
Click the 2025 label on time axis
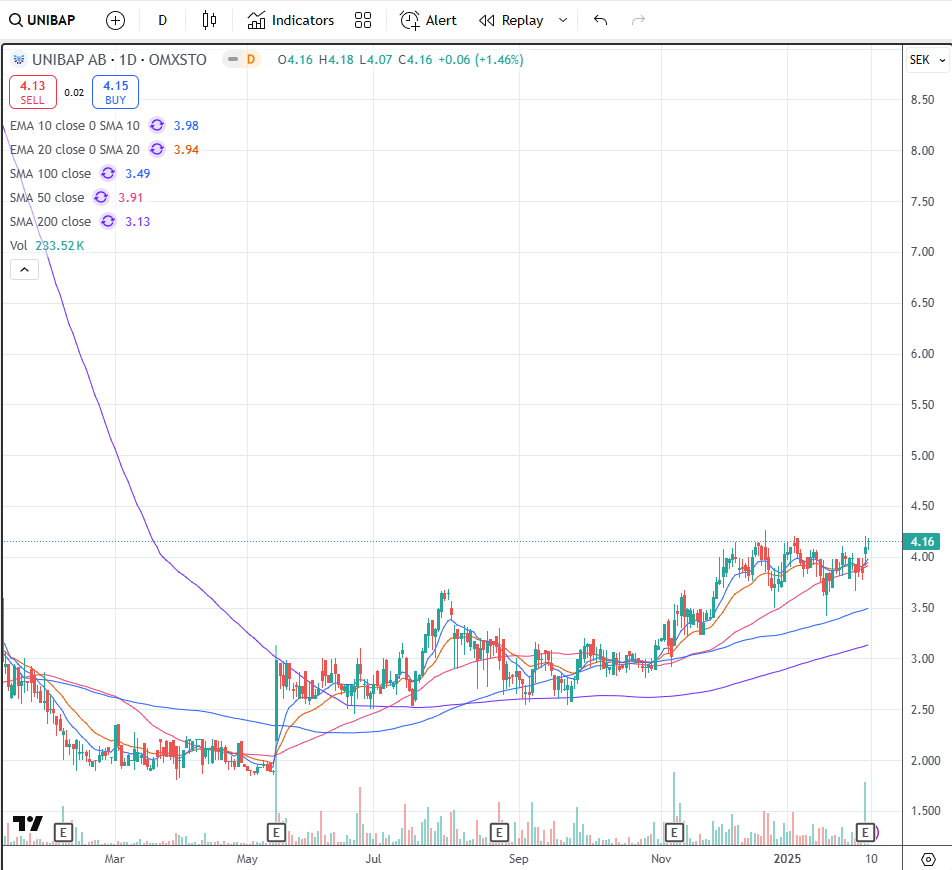pos(787,858)
